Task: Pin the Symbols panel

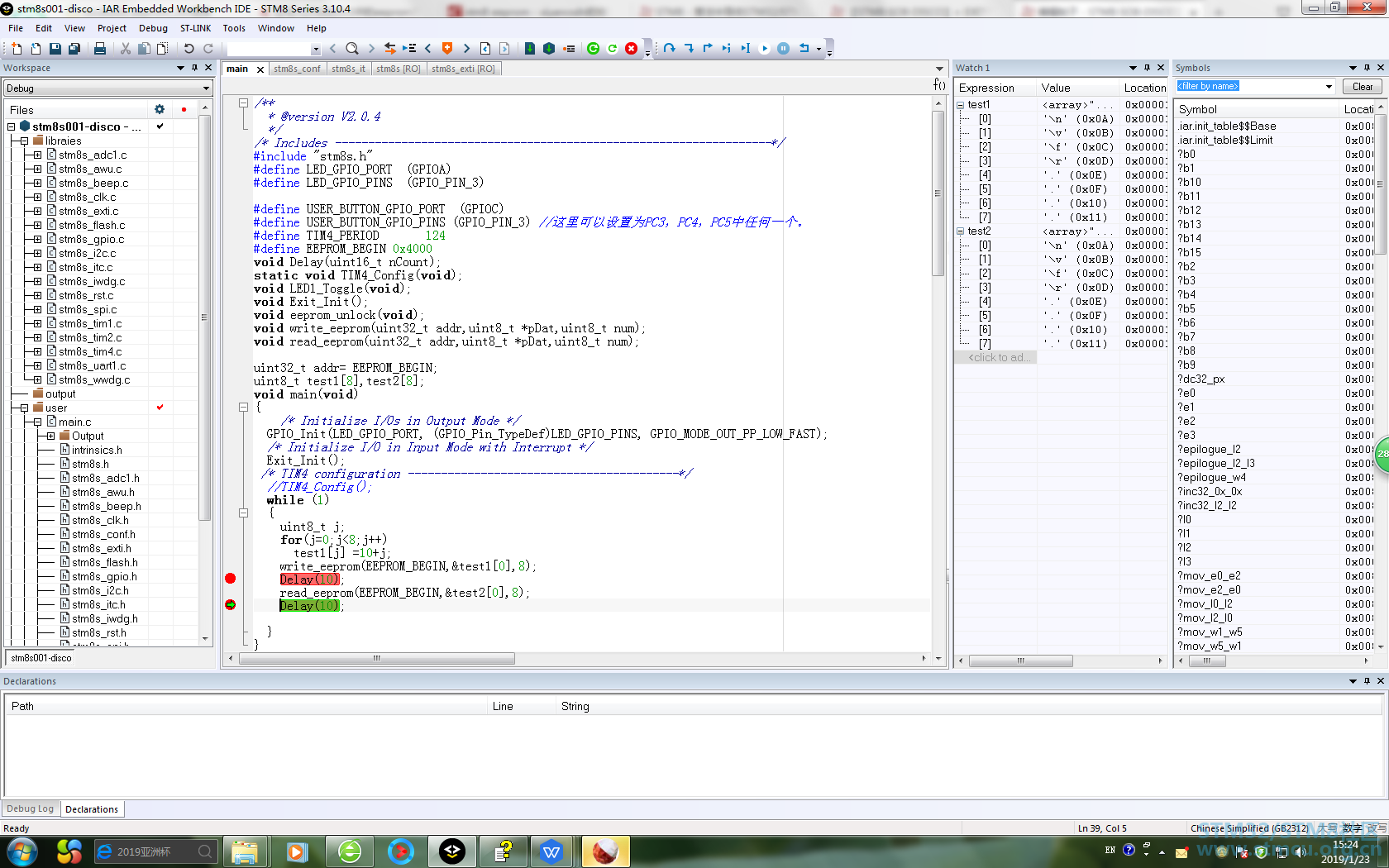Action: point(1367,68)
